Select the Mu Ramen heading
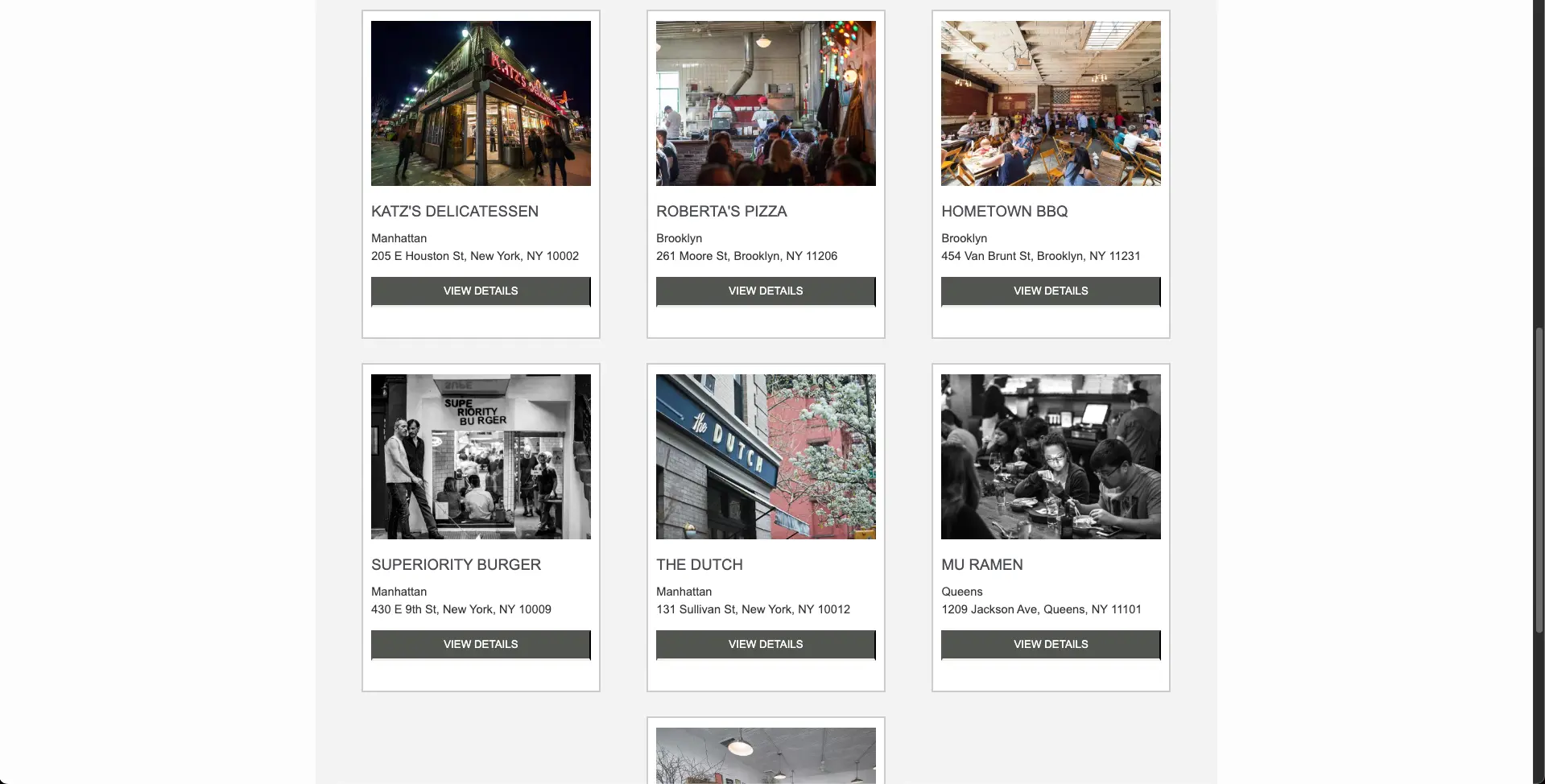 click(982, 565)
